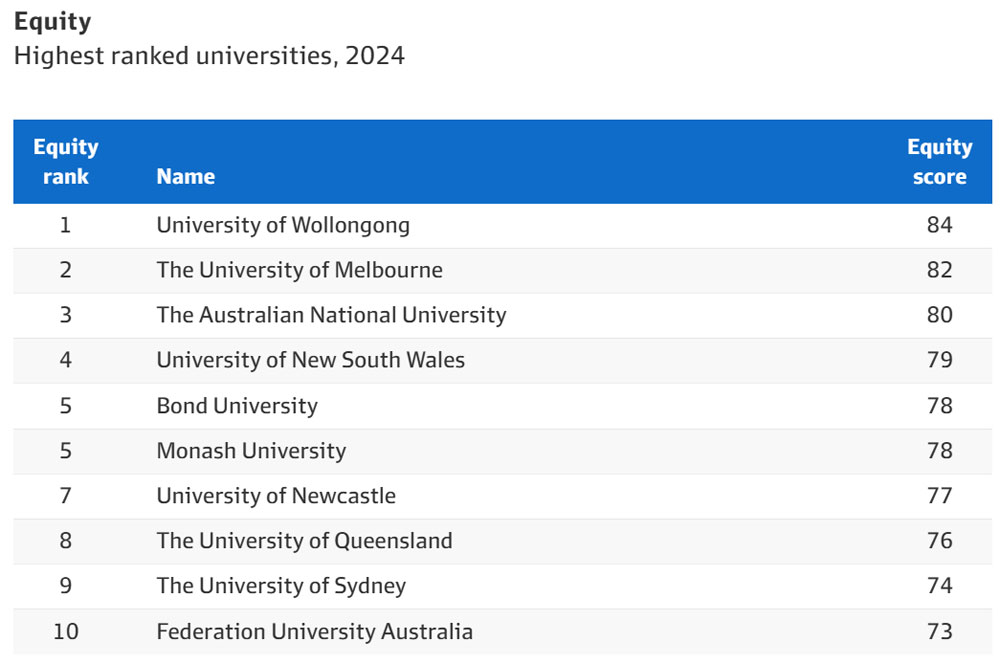Click the equity score 82 cell
Viewport: 1000px width, 664px height.
pos(939,270)
